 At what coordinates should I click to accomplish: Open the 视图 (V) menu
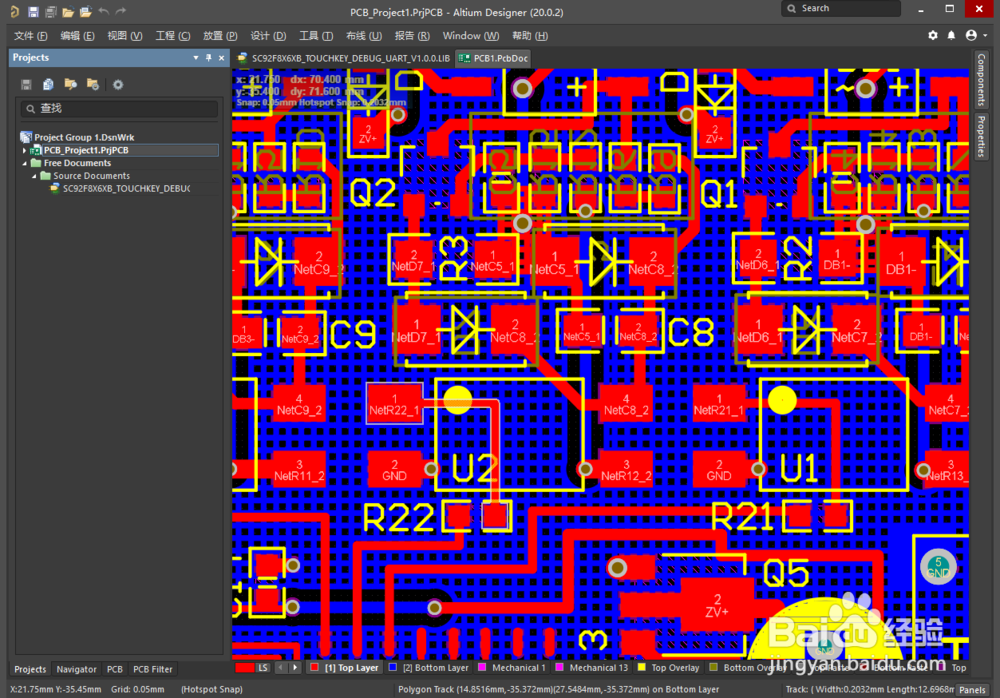tap(124, 36)
